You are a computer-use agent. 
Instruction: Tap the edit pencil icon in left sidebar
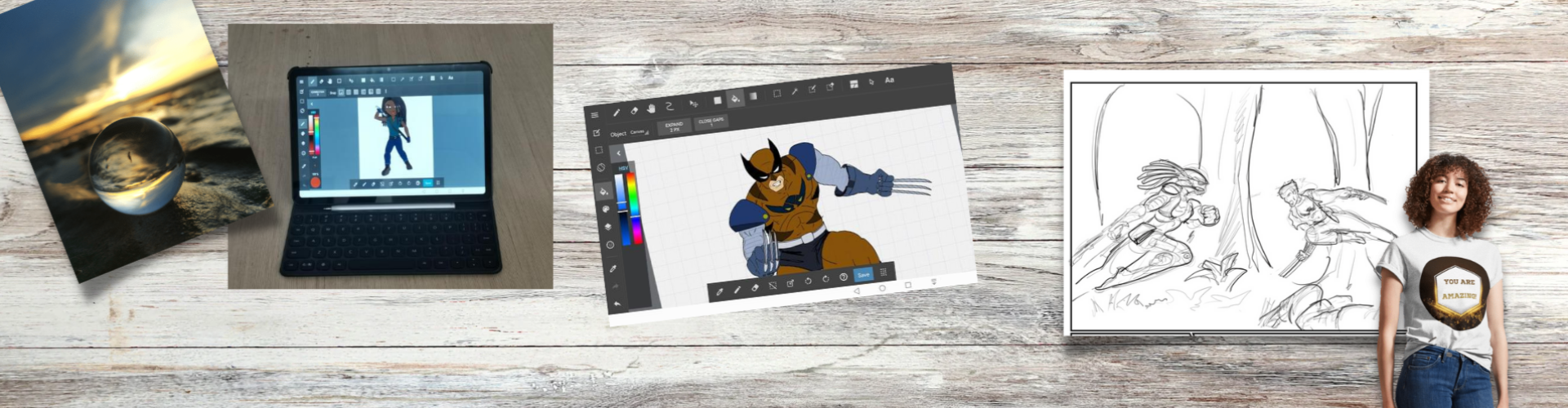[x=596, y=133]
